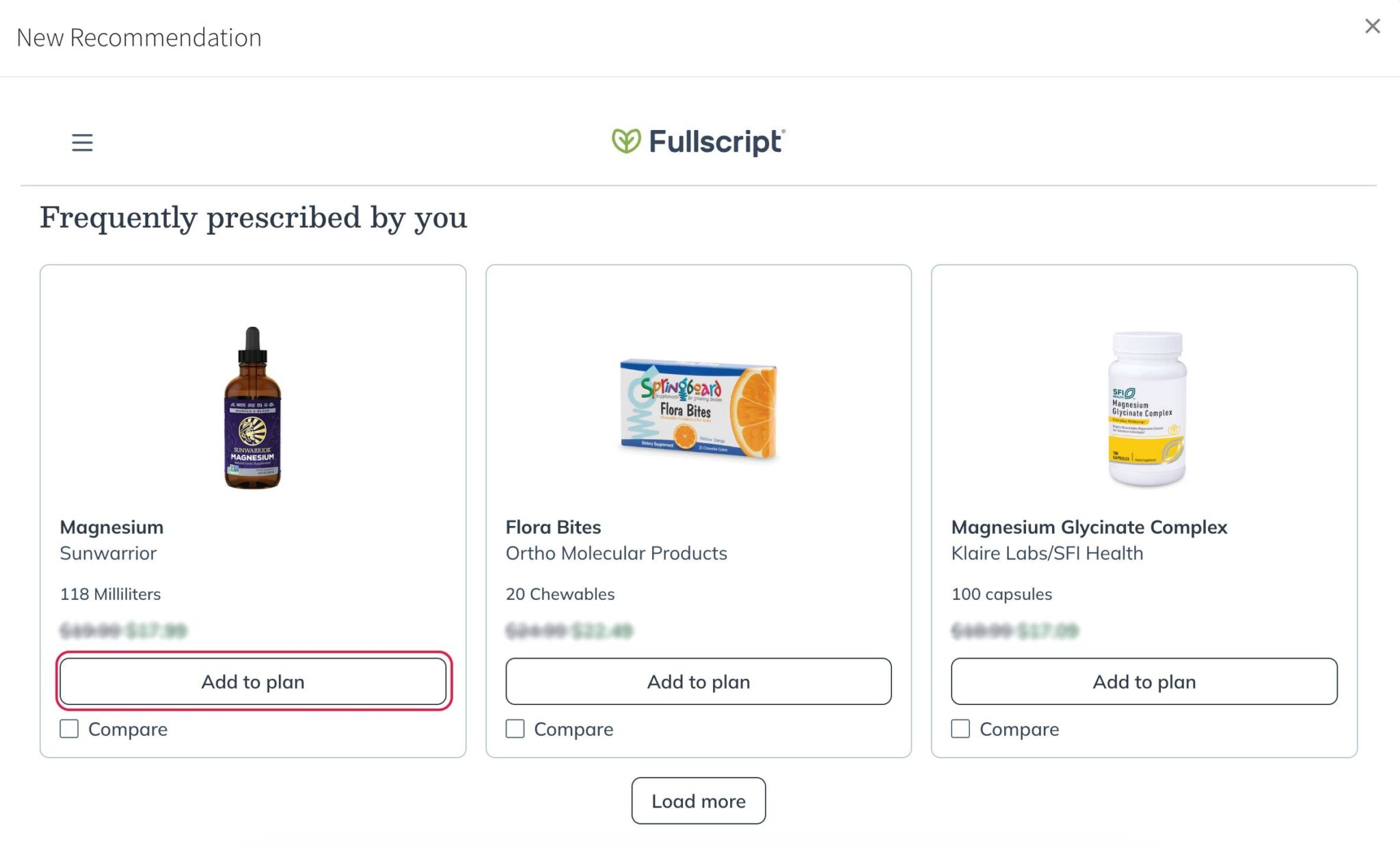Add Sunwarrior Magnesium to plan
Viewport: 1400px width, 848px height.
click(253, 682)
